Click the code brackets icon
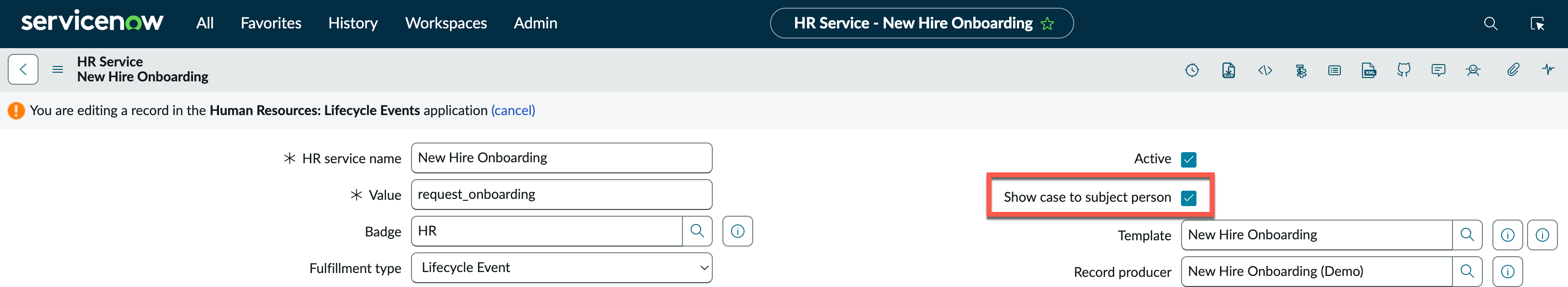Image resolution: width=1568 pixels, height=287 pixels. click(1265, 70)
